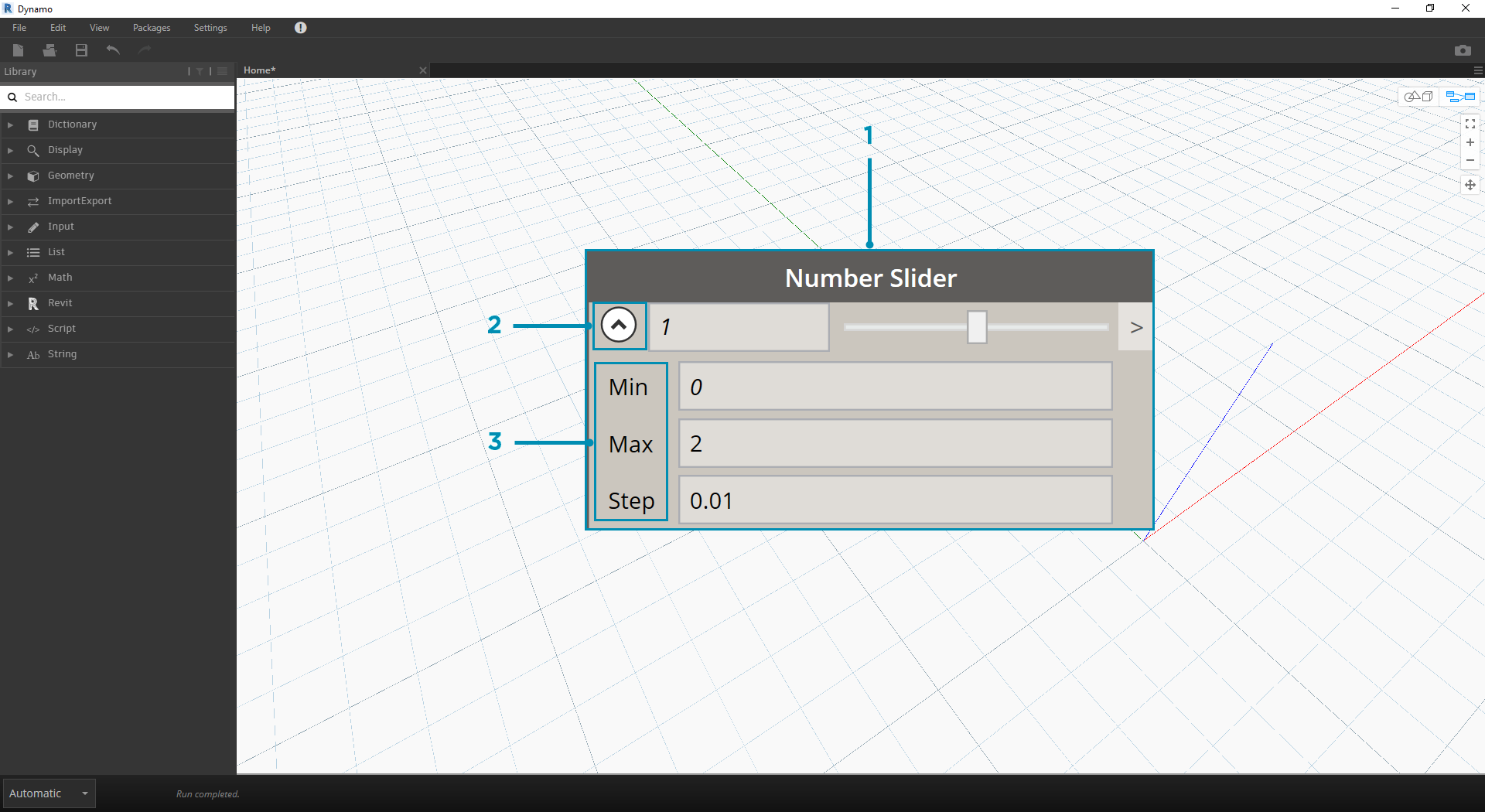Click the Input pencil icon
The image size is (1485, 812).
[33, 227]
